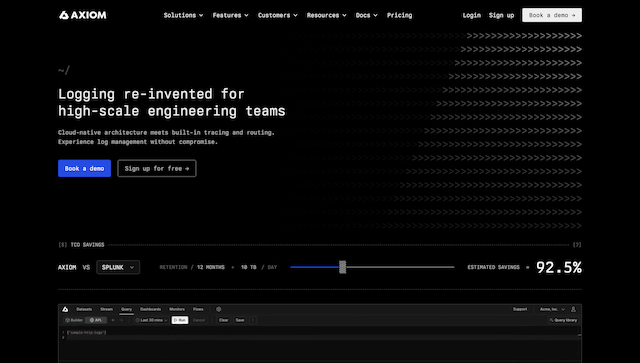640x363 pixels.
Task: Open the Dashboards tab
Action: (x=151, y=309)
